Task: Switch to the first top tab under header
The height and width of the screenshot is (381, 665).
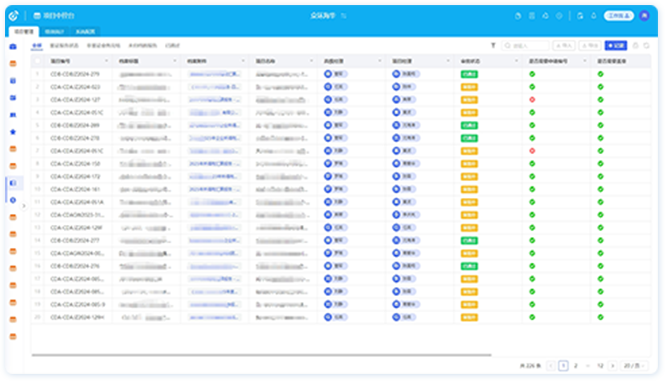Action: tap(24, 31)
